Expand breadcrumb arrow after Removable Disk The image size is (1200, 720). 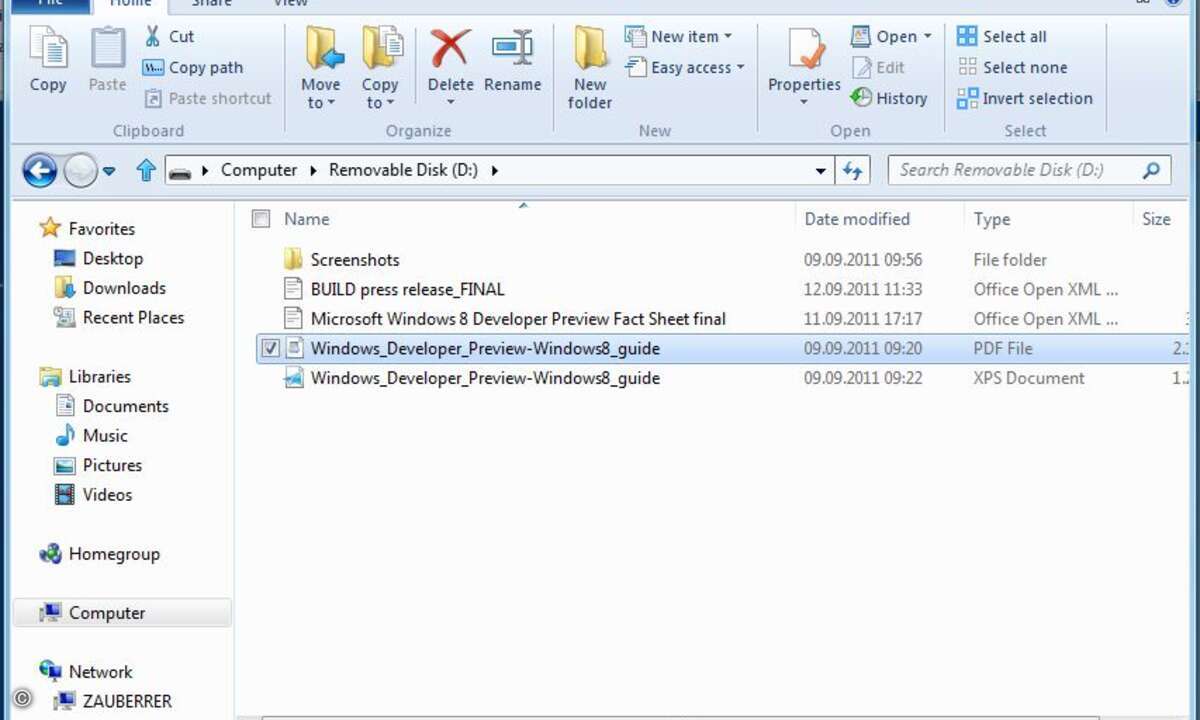(495, 170)
